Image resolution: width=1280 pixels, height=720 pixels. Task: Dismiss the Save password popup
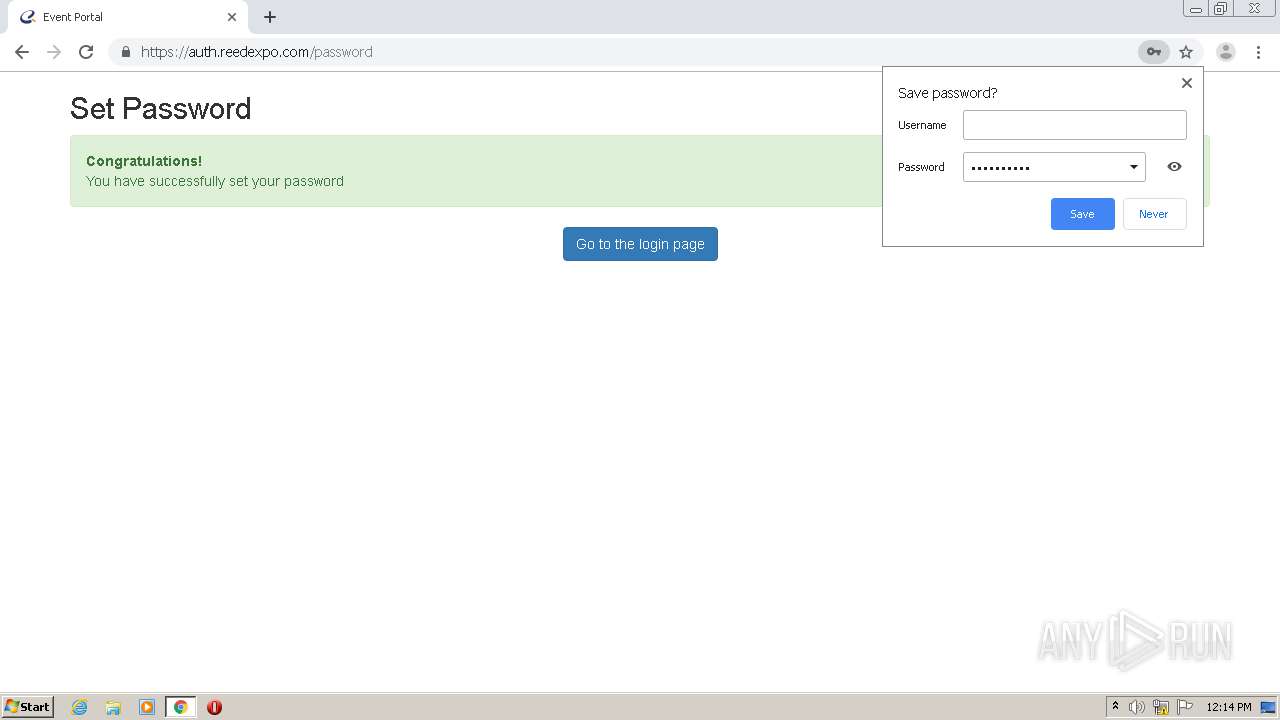tap(1187, 83)
